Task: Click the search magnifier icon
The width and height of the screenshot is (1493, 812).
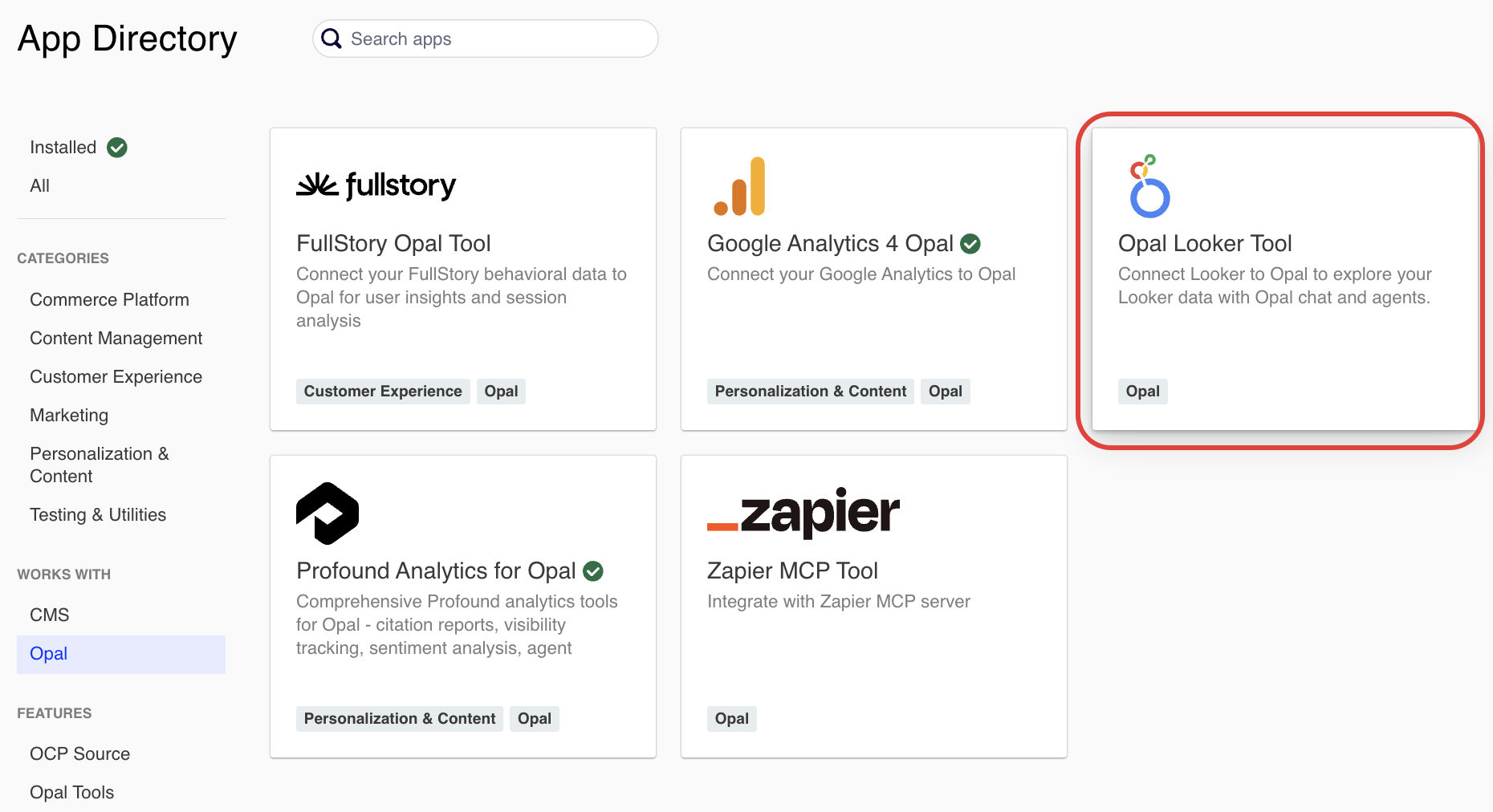Action: [x=332, y=39]
